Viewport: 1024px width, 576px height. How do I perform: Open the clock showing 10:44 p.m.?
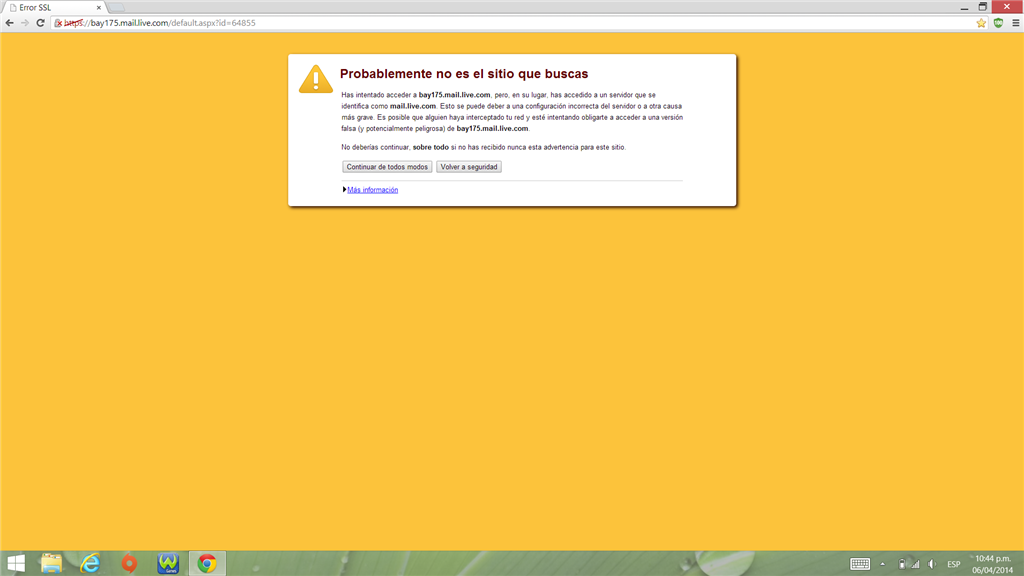click(x=993, y=564)
